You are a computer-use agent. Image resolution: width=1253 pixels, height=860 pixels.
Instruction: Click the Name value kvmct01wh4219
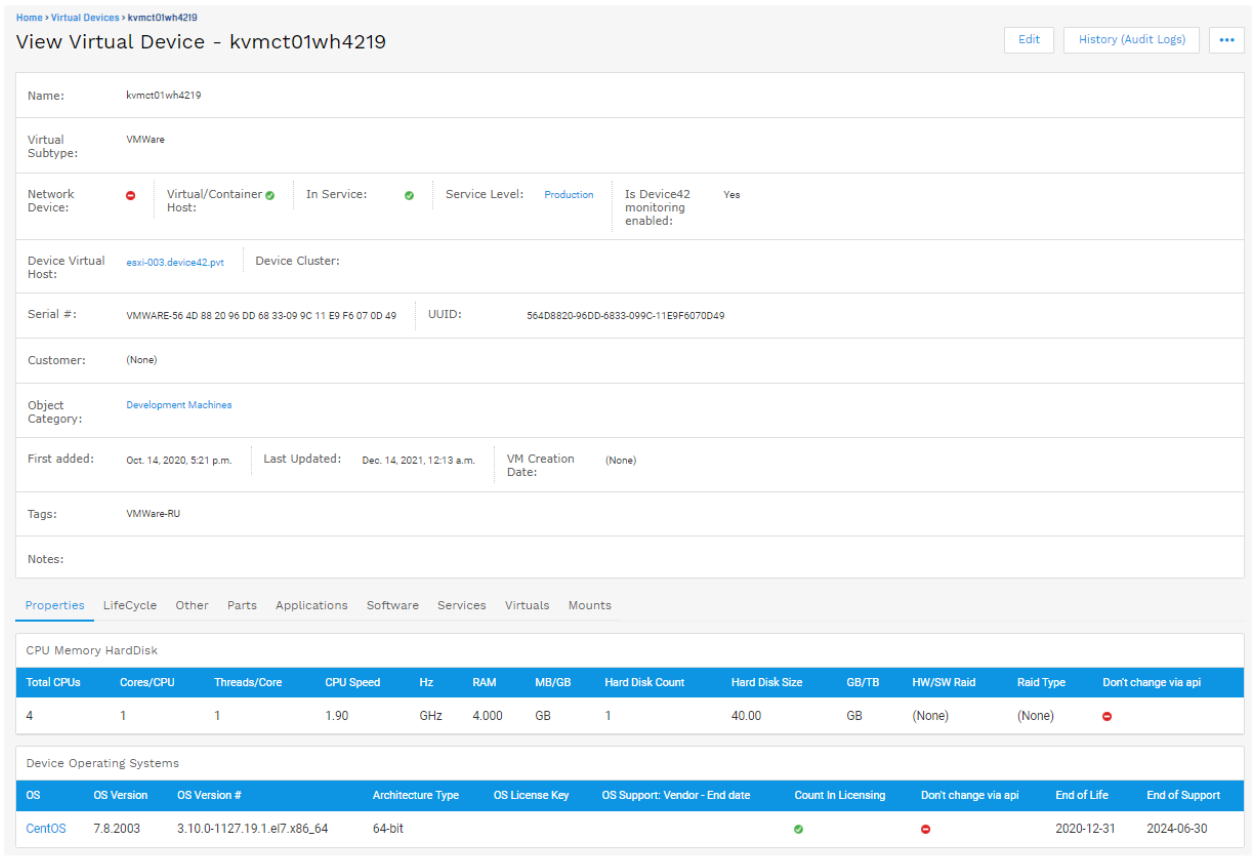164,95
